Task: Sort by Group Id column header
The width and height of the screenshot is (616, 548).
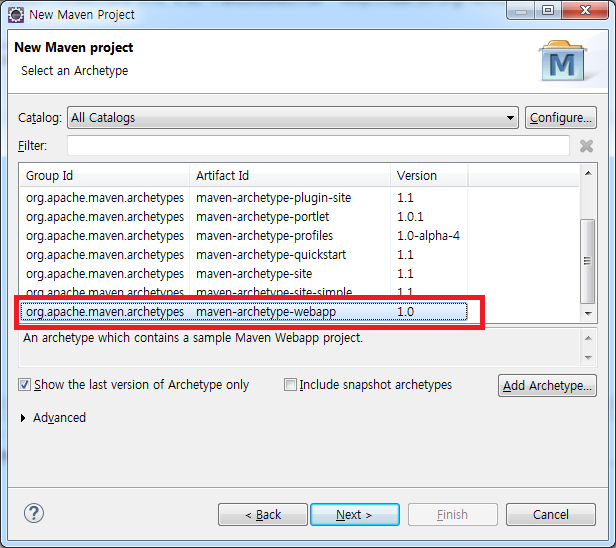Action: pyautogui.click(x=104, y=176)
